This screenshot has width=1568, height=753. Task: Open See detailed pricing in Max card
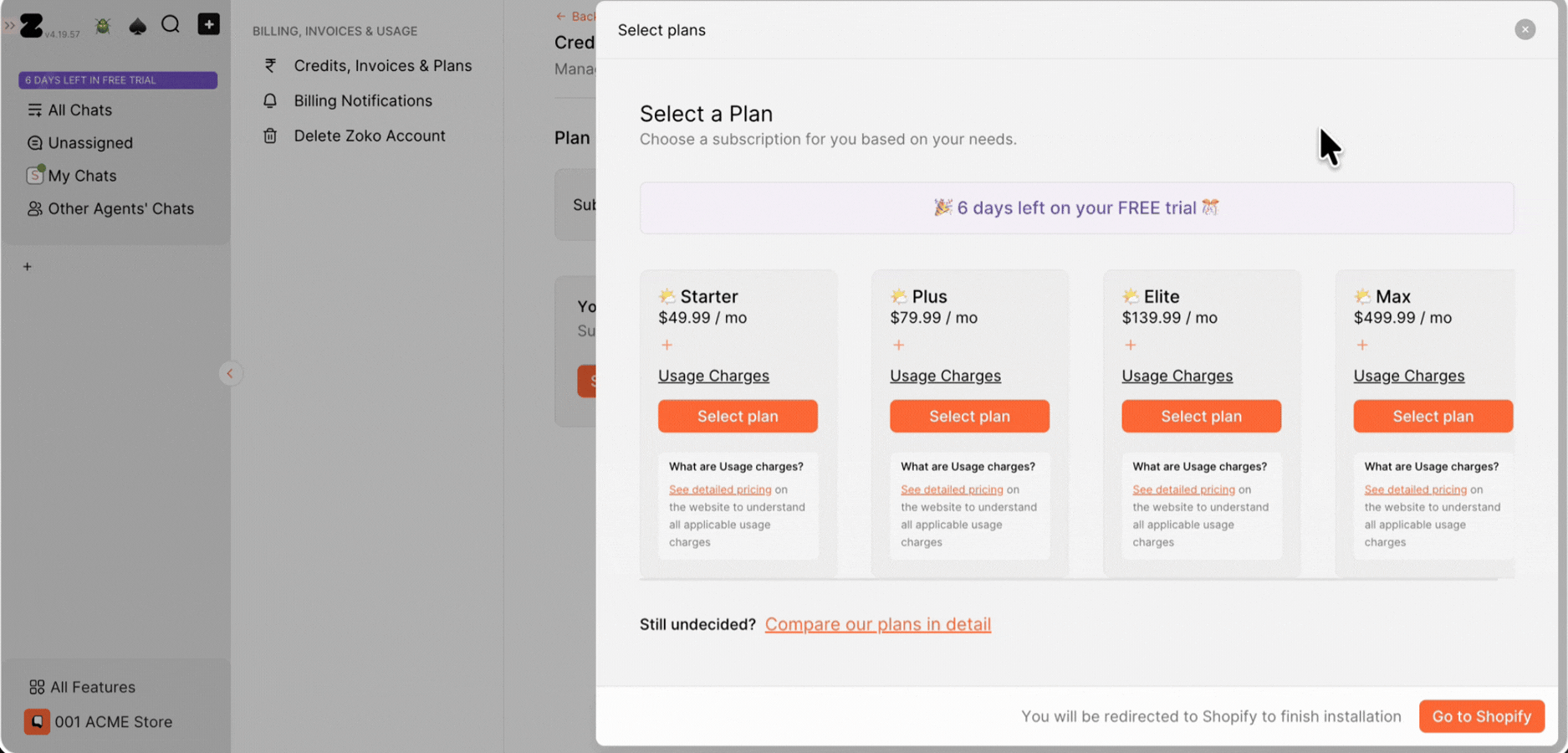click(x=1415, y=489)
